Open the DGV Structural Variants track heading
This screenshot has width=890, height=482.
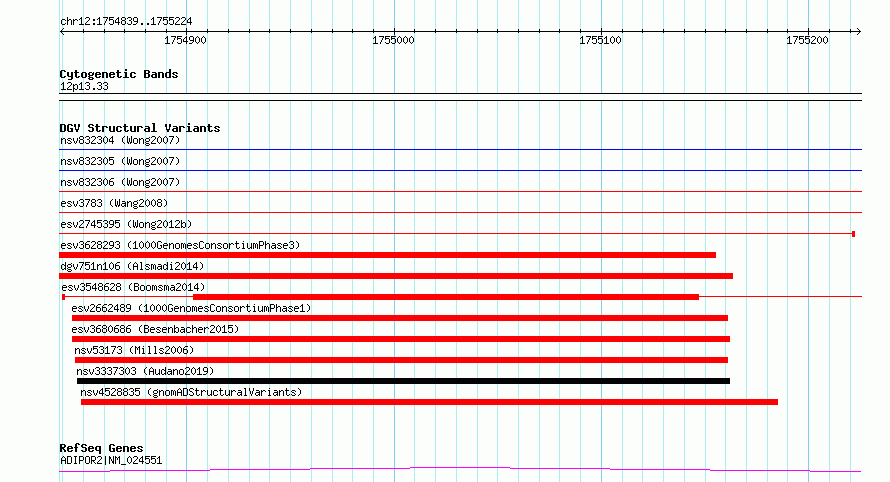coord(140,128)
